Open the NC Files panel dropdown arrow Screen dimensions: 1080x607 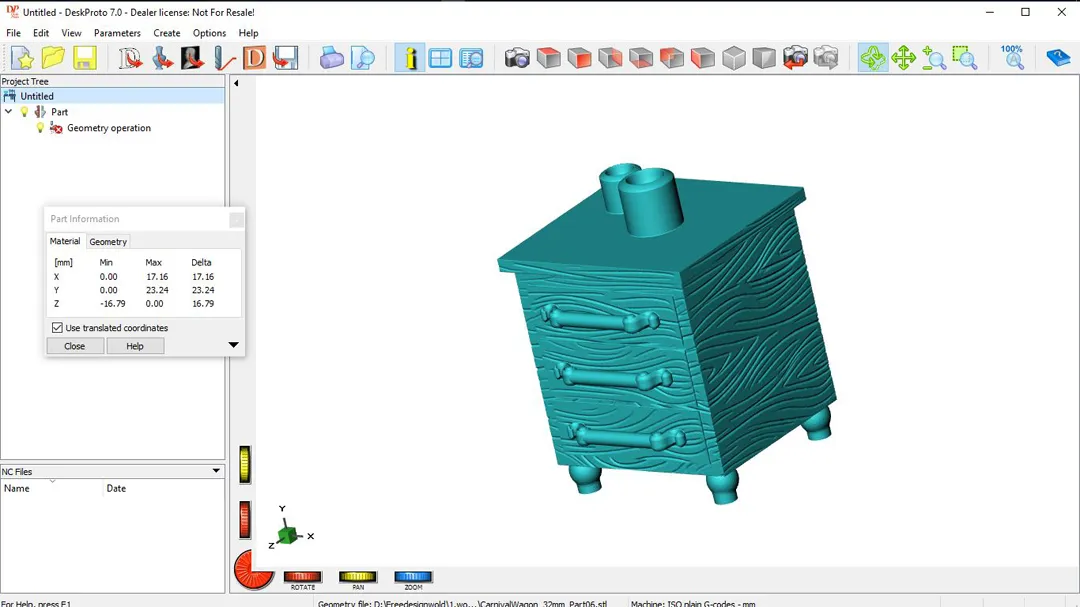(x=216, y=471)
